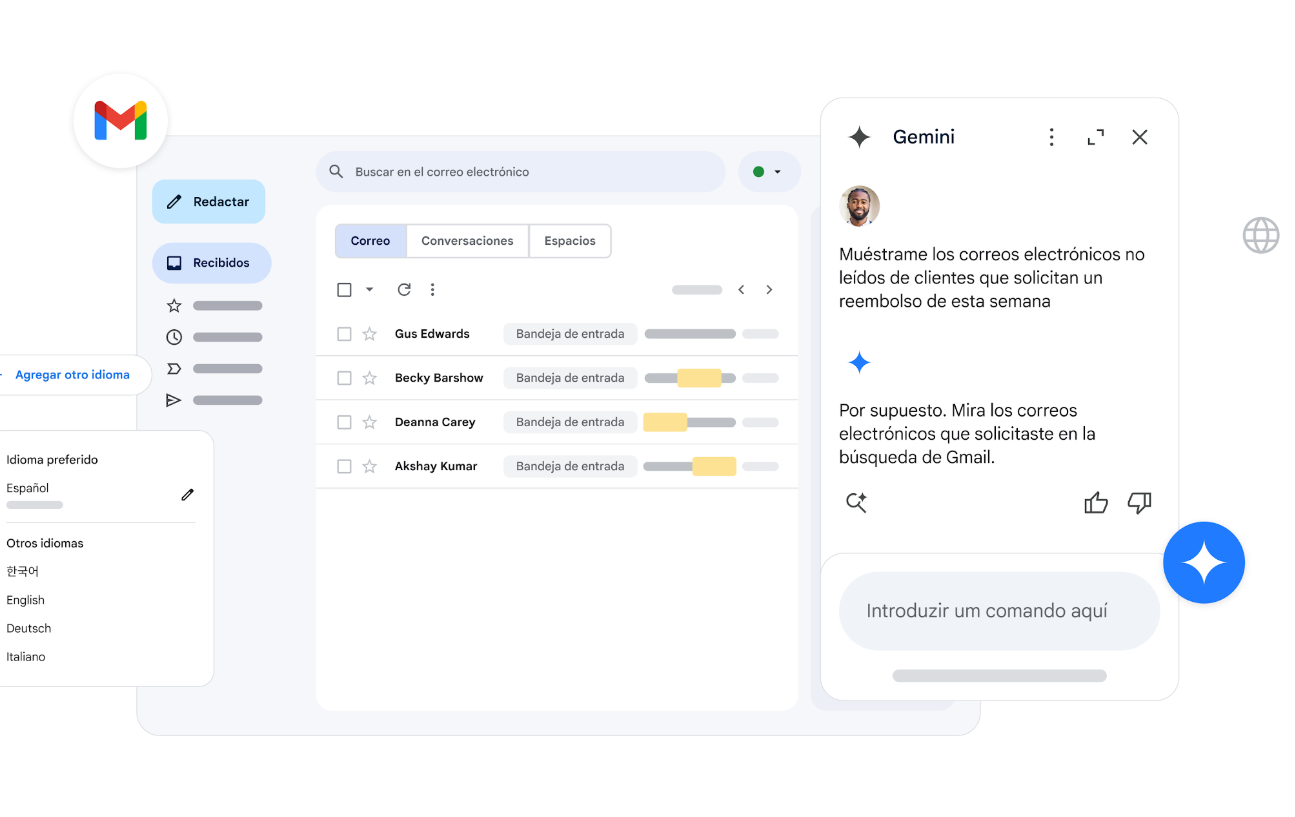The image size is (1295, 817).
Task: Open the Gmail logo icon
Action: [120, 120]
